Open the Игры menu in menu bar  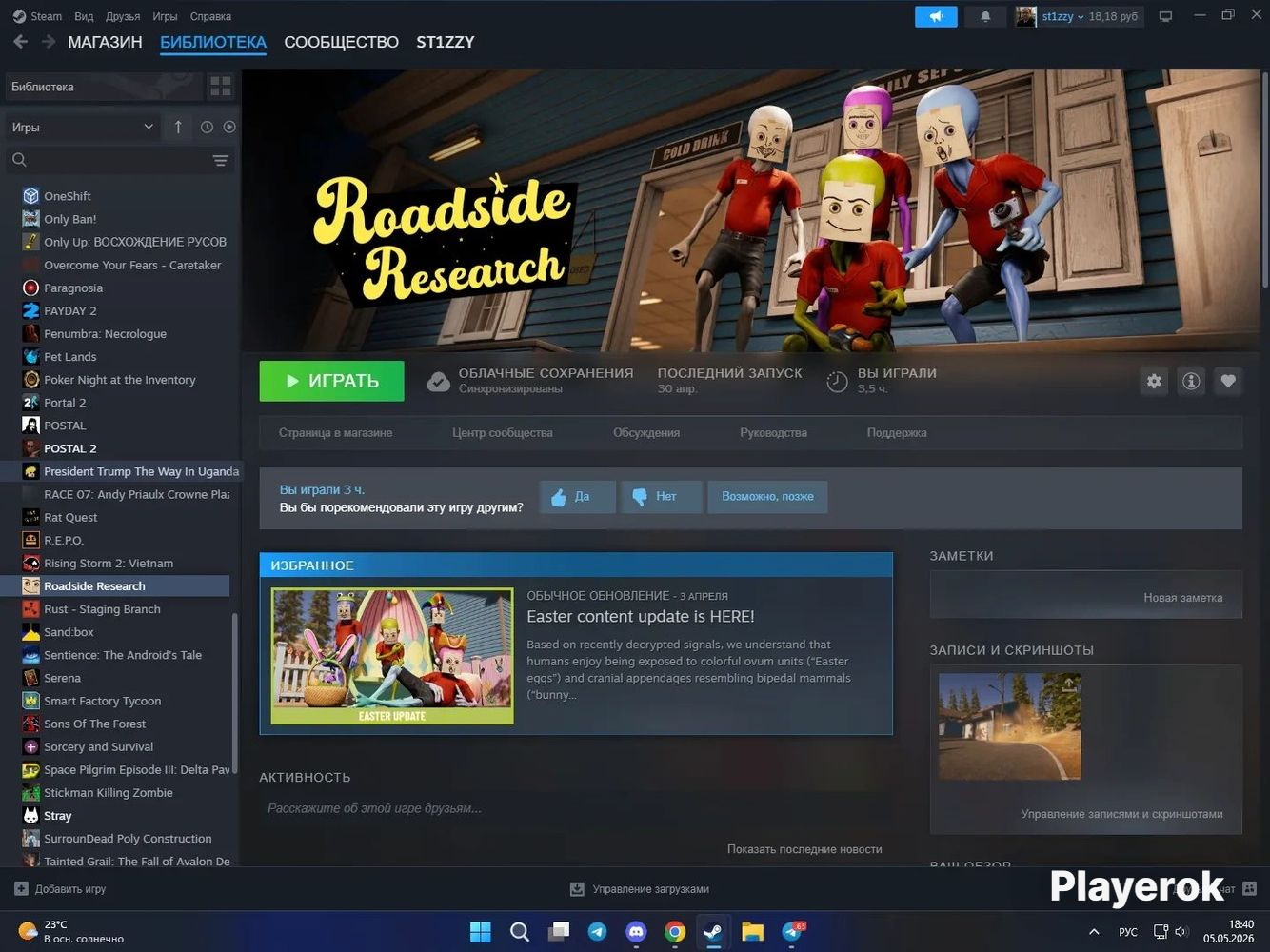click(x=165, y=16)
